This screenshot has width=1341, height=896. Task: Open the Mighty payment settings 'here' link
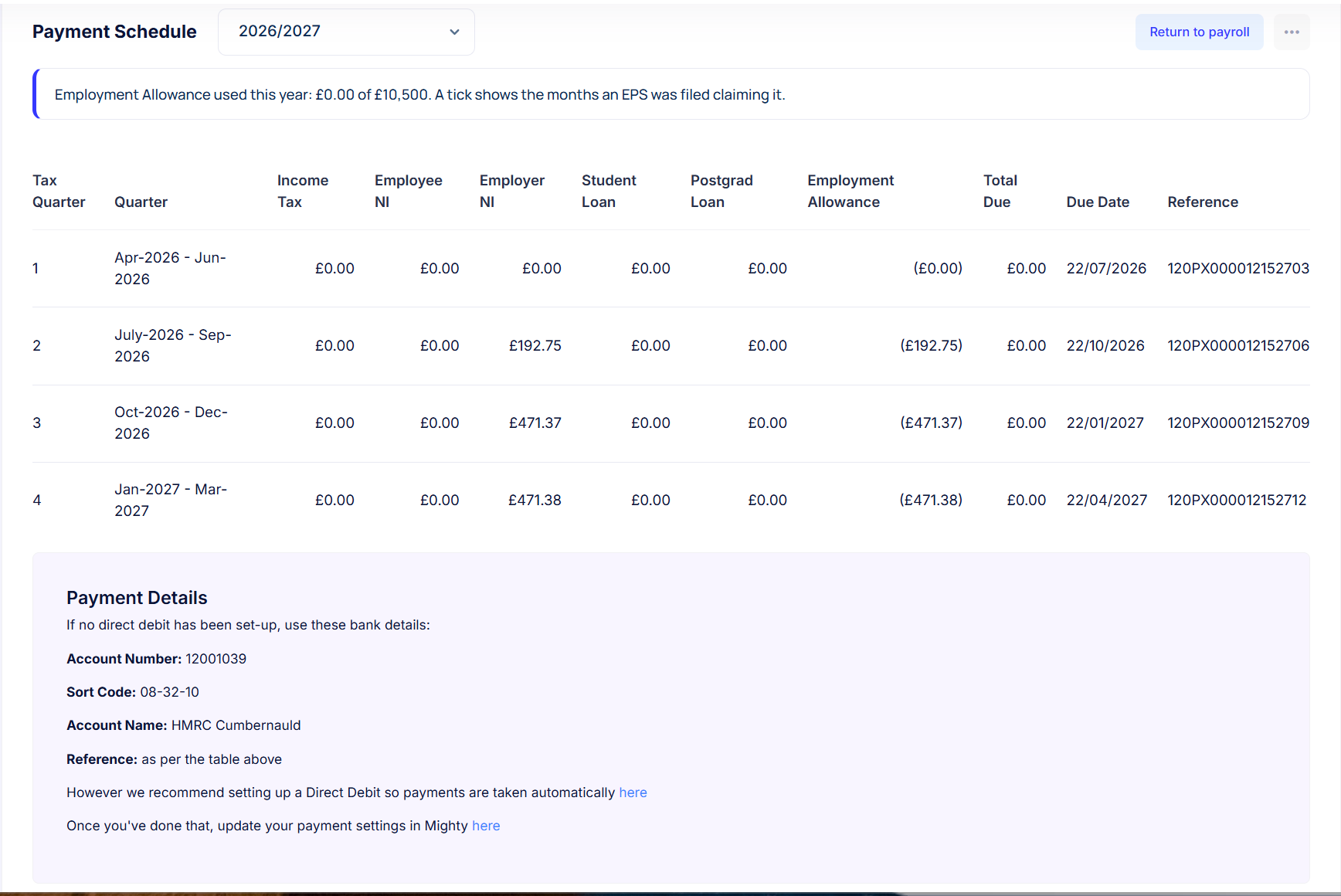486,826
